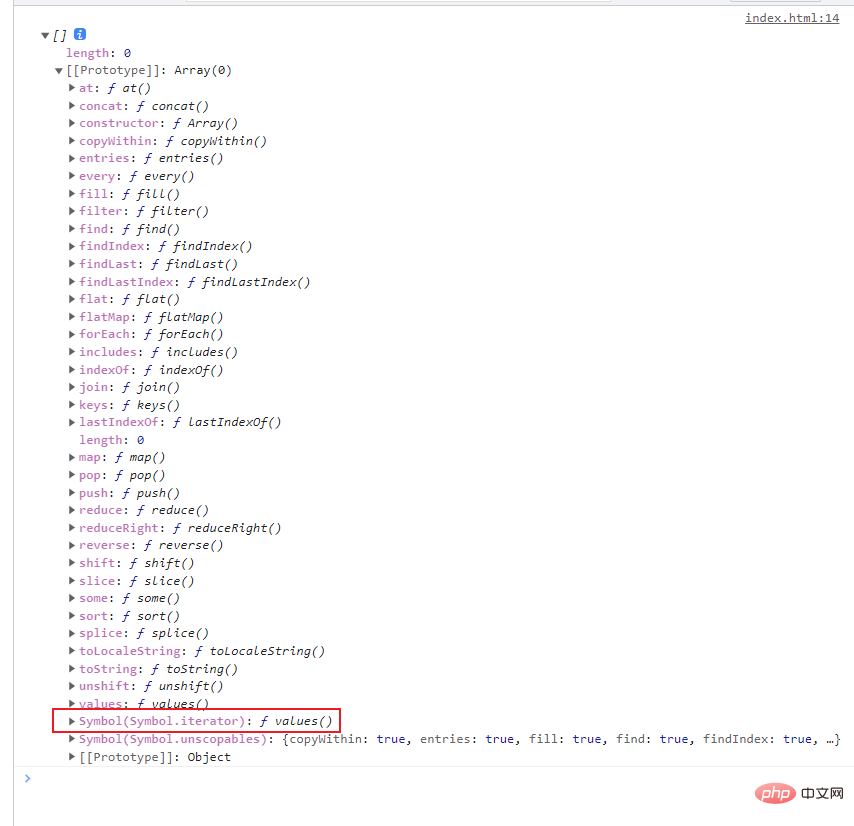854x826 pixels.
Task: Click the blue info icon beside the array
Action: [x=80, y=35]
